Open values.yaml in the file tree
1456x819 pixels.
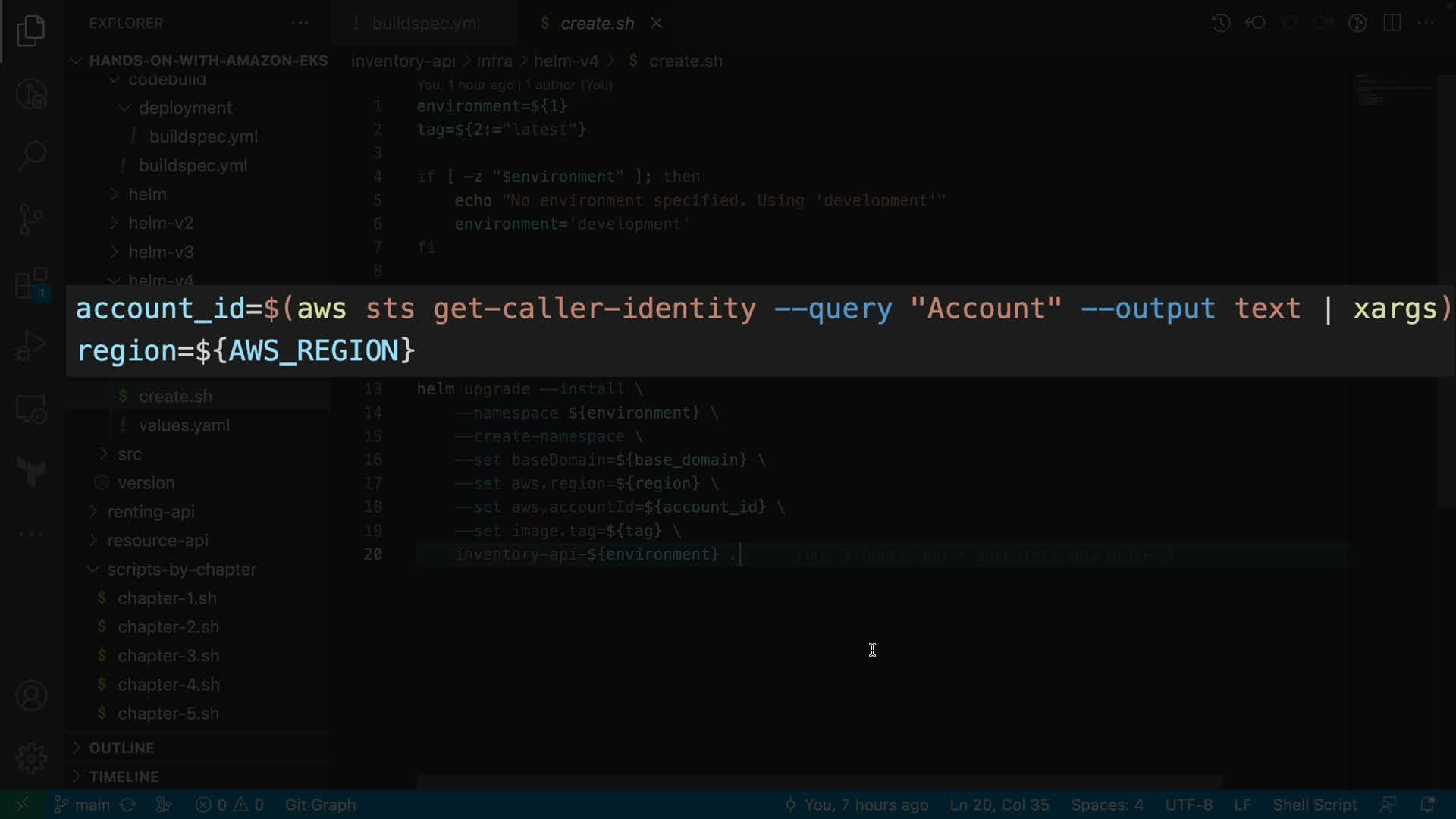click(x=184, y=425)
